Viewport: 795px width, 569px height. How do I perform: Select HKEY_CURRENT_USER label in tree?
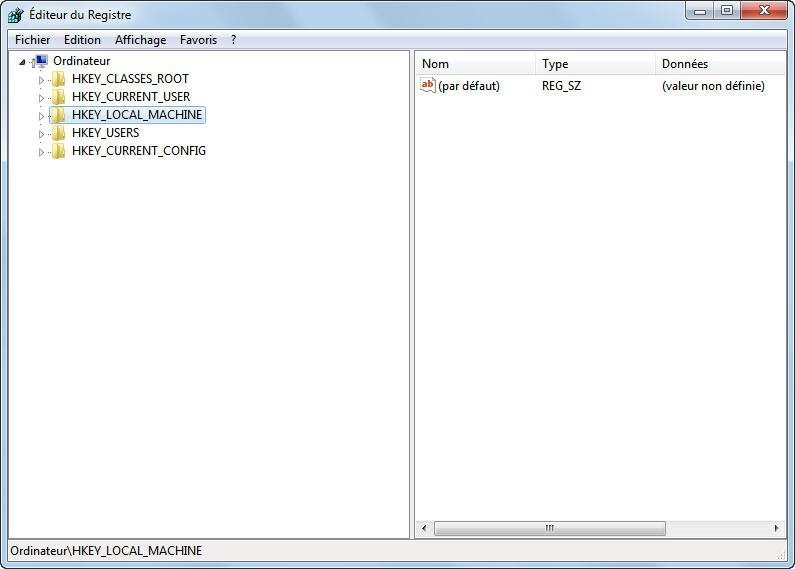[131, 96]
